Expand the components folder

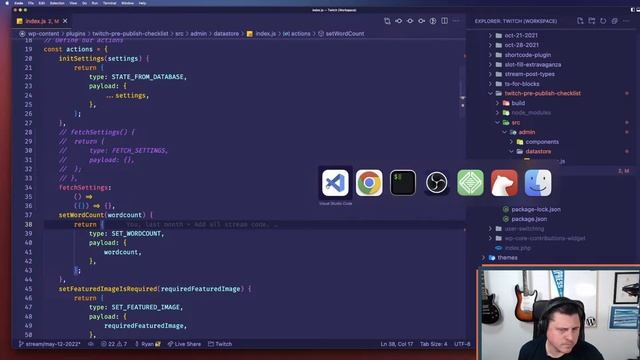[x=542, y=142]
